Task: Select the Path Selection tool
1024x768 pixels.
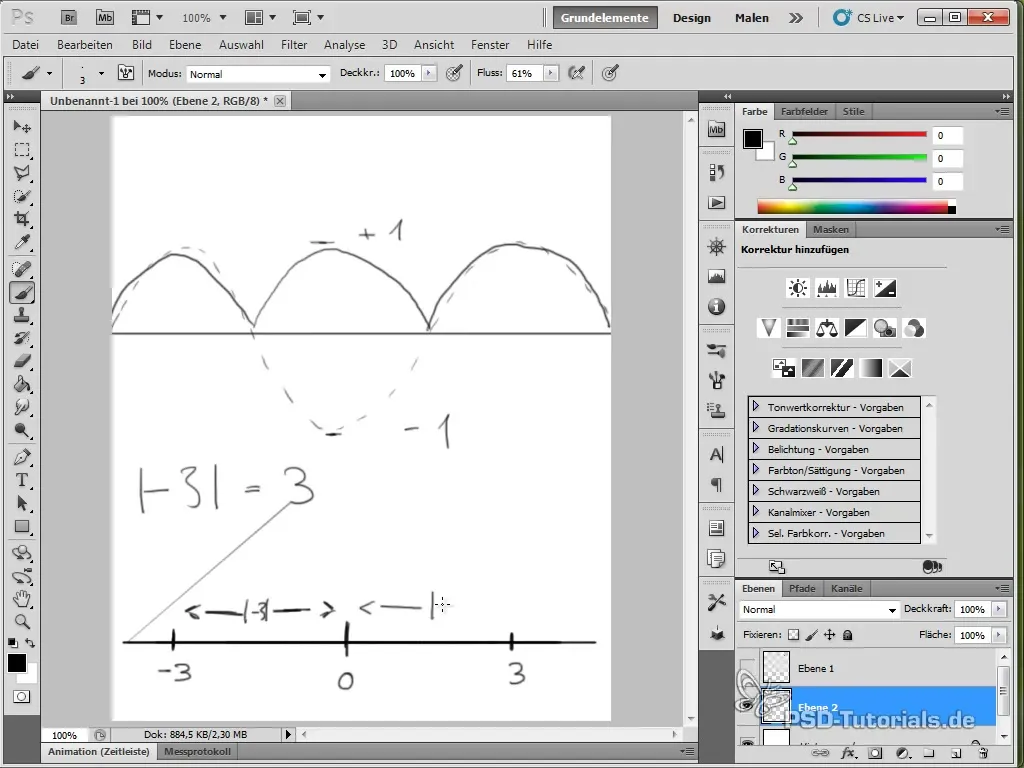Action: click(x=22, y=504)
